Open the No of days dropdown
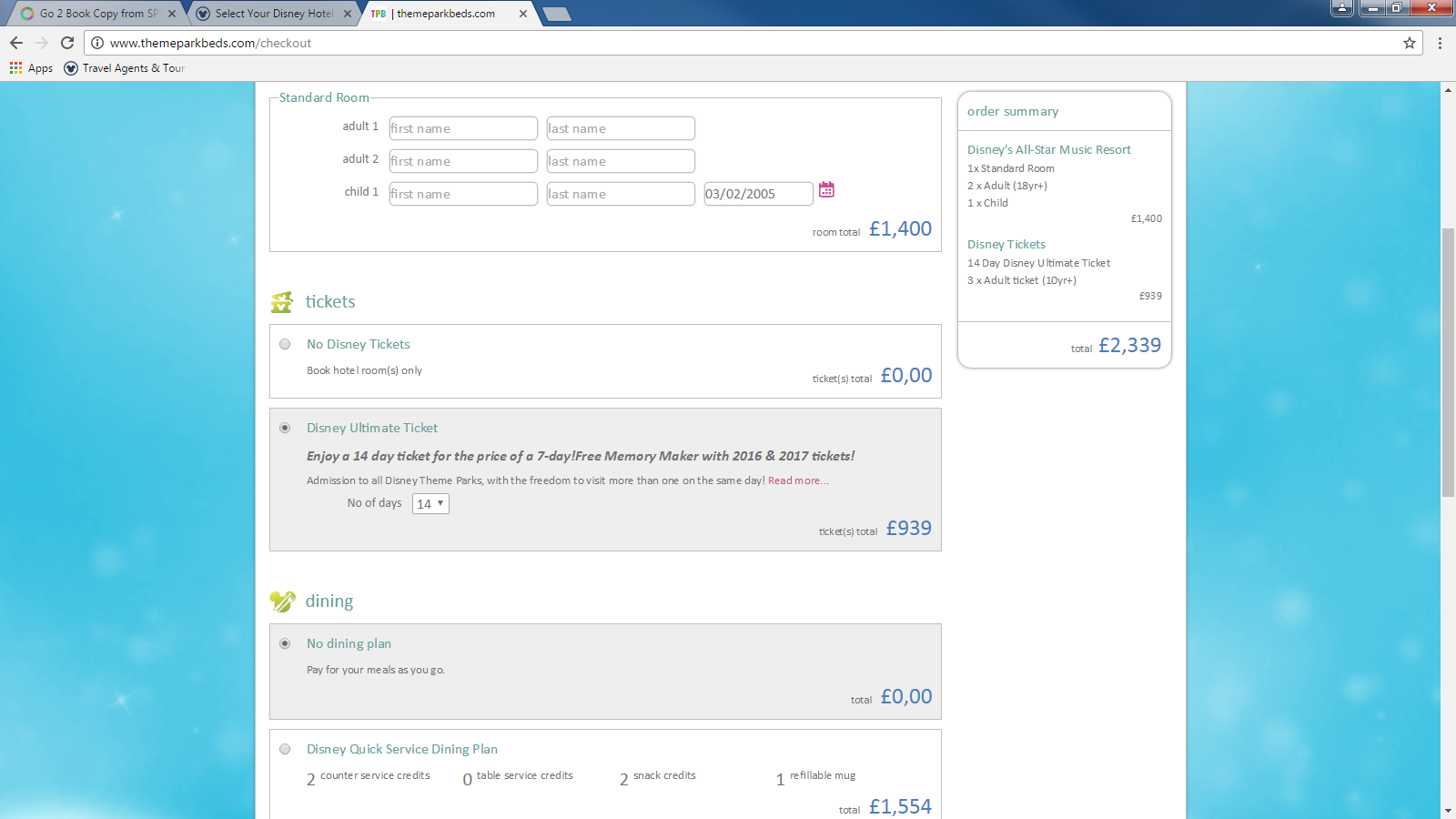The image size is (1456, 819). click(x=430, y=503)
